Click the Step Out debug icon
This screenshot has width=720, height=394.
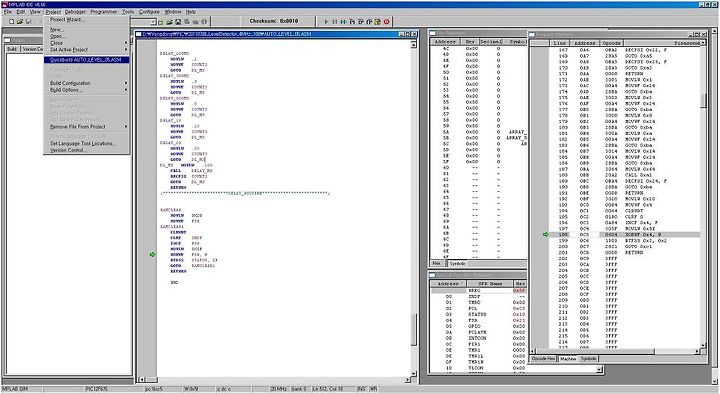pos(369,22)
